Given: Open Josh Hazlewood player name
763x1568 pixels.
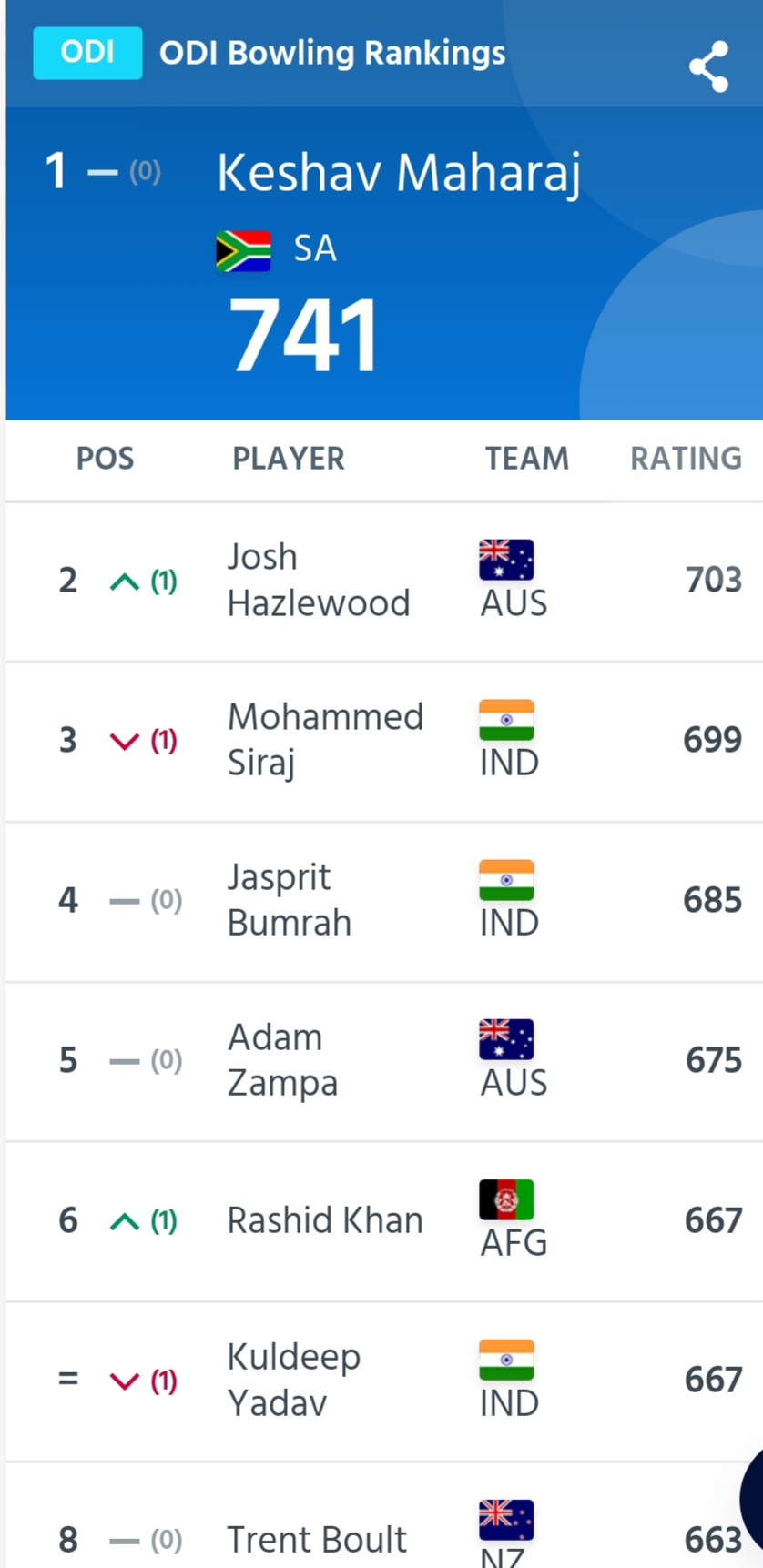Looking at the screenshot, I should [x=319, y=580].
